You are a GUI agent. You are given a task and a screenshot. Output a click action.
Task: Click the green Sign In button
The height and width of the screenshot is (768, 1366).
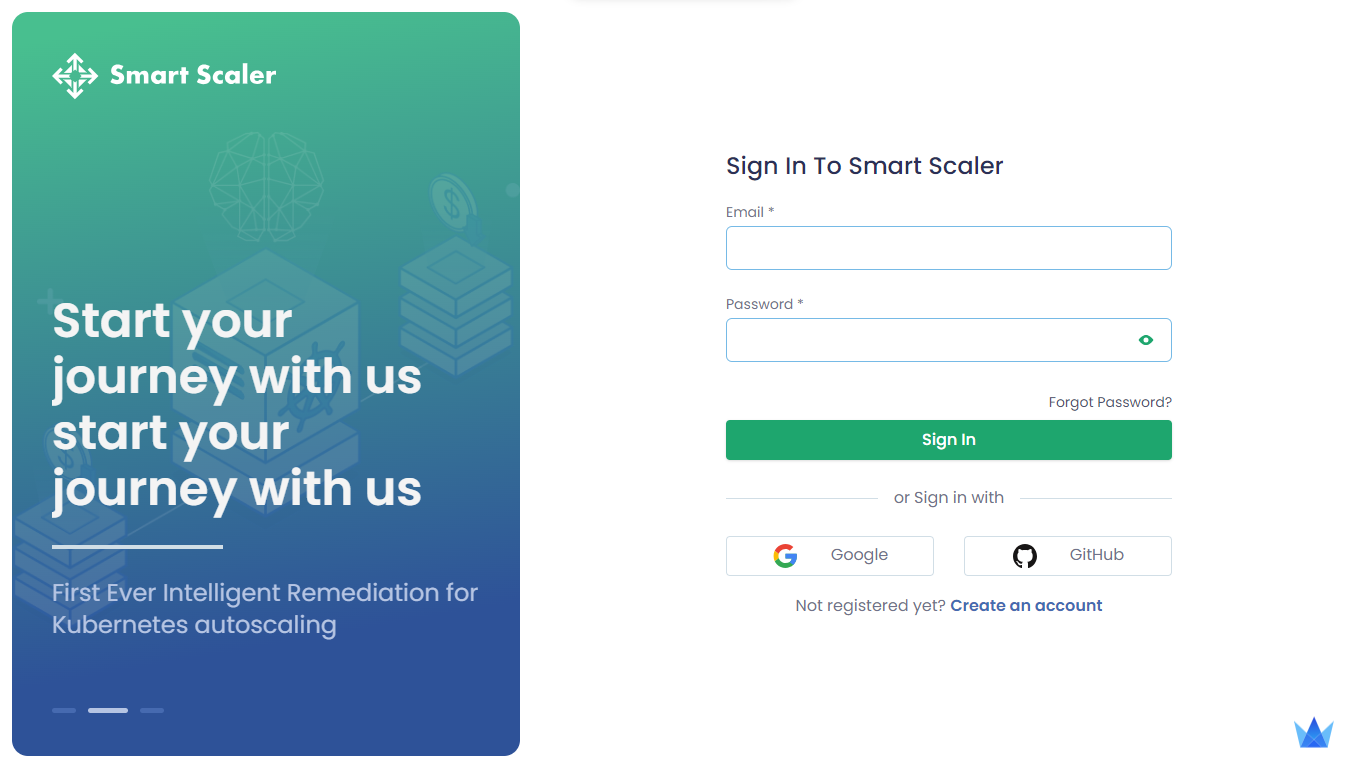pyautogui.click(x=948, y=440)
